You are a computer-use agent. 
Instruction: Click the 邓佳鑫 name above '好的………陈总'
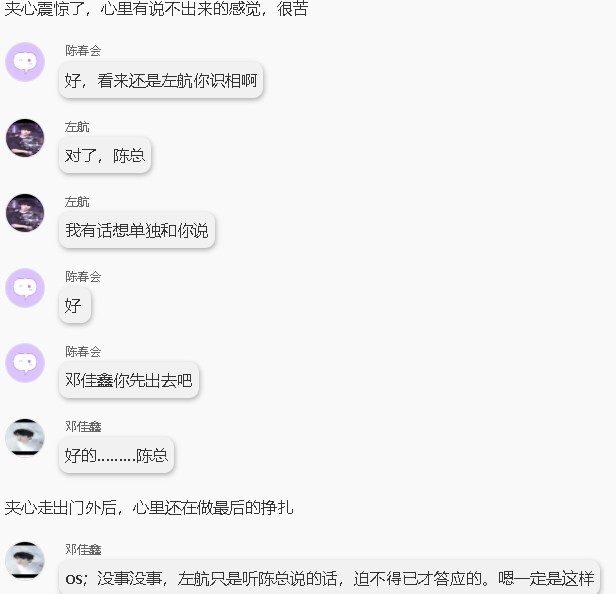(83, 427)
